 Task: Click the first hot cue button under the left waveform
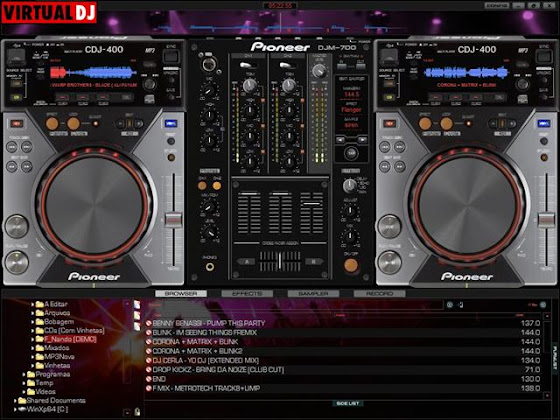click(x=62, y=97)
